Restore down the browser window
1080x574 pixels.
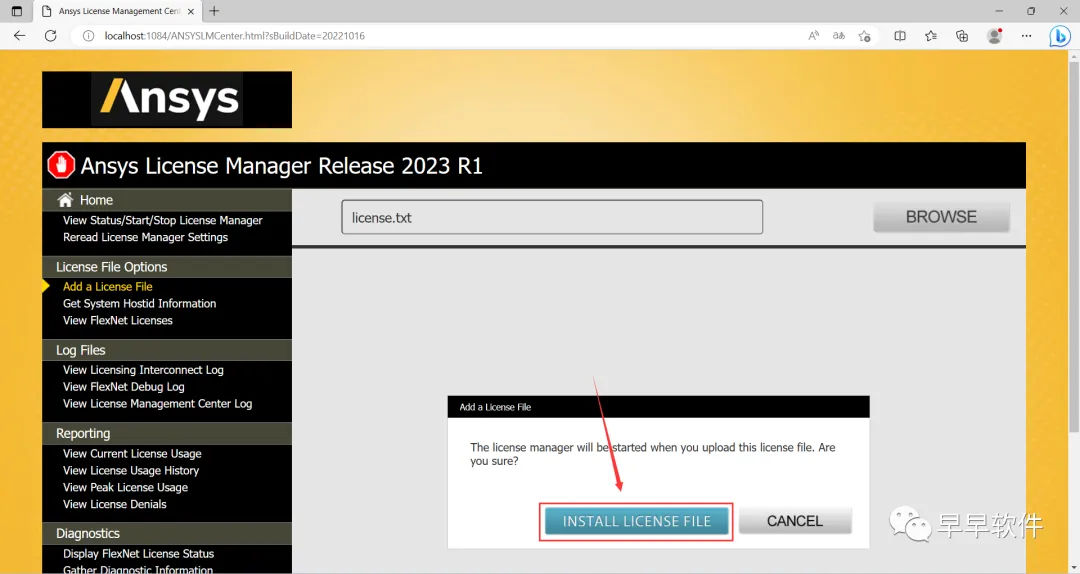click(1031, 11)
